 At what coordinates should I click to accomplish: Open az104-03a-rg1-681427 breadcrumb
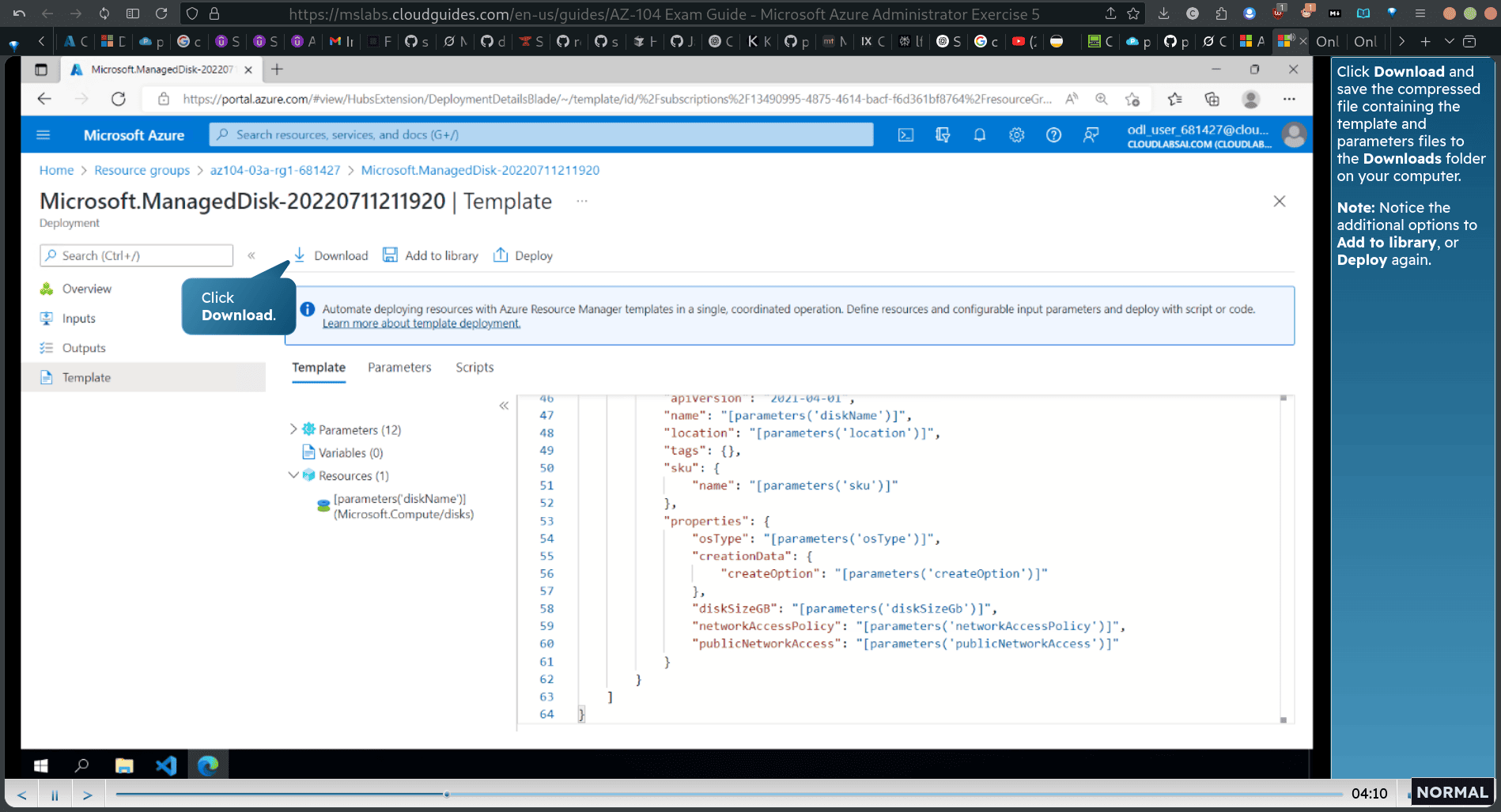click(x=275, y=170)
